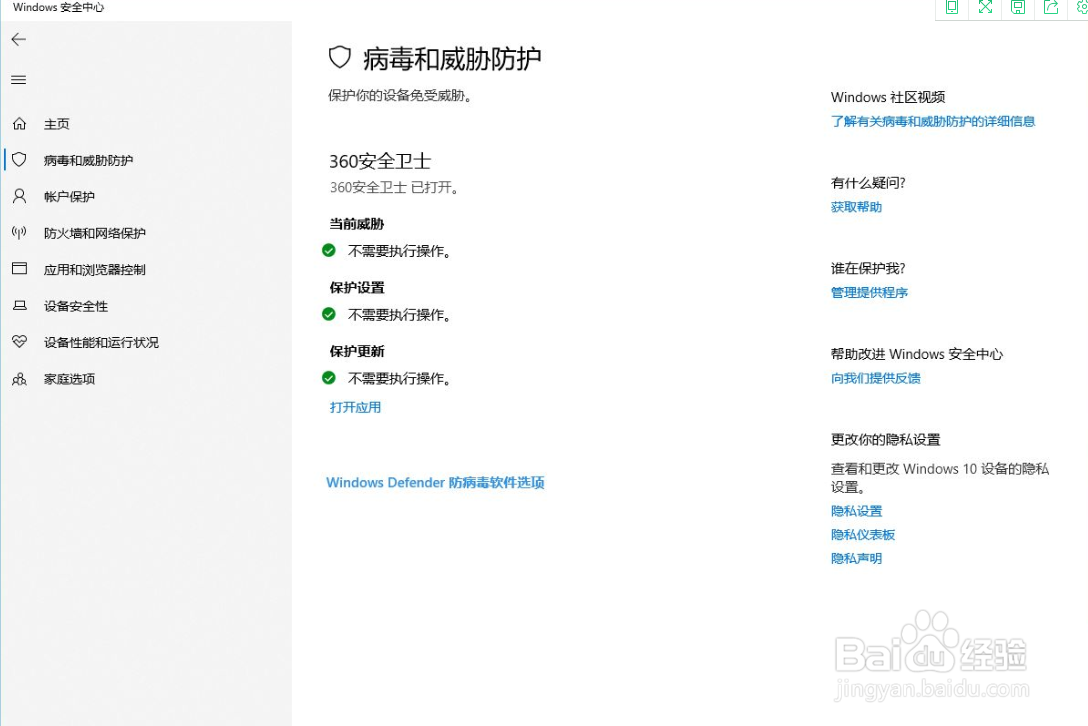The image size is (1088, 726).
Task: Click the 获取帮助 link
Action: [x=856, y=207]
